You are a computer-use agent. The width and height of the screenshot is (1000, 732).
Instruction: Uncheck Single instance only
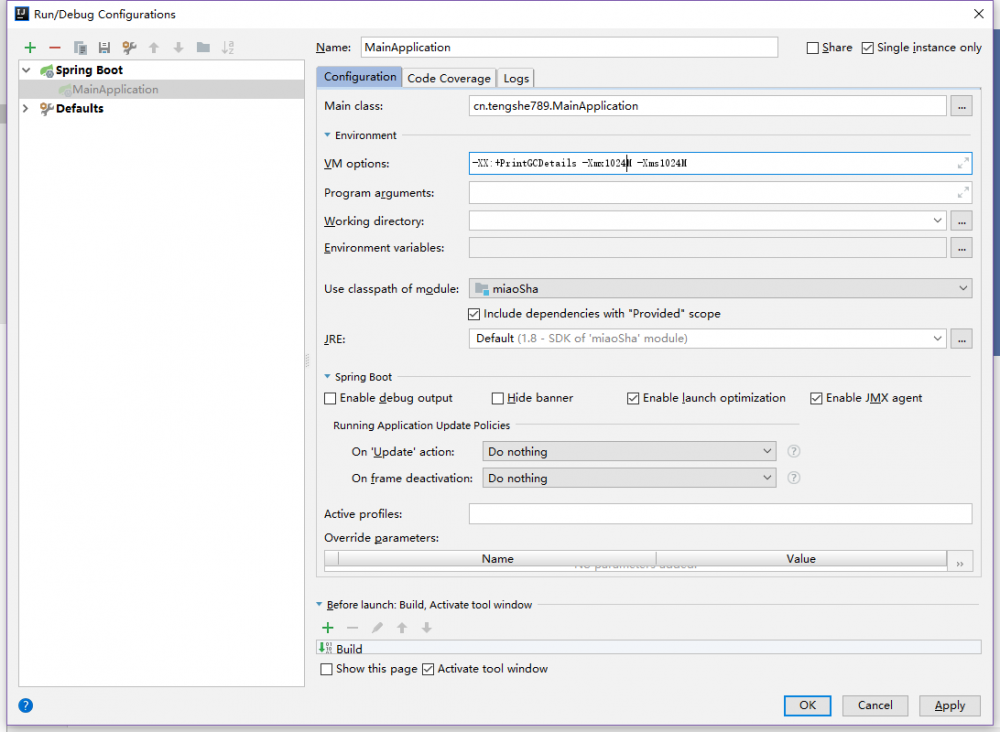click(867, 47)
